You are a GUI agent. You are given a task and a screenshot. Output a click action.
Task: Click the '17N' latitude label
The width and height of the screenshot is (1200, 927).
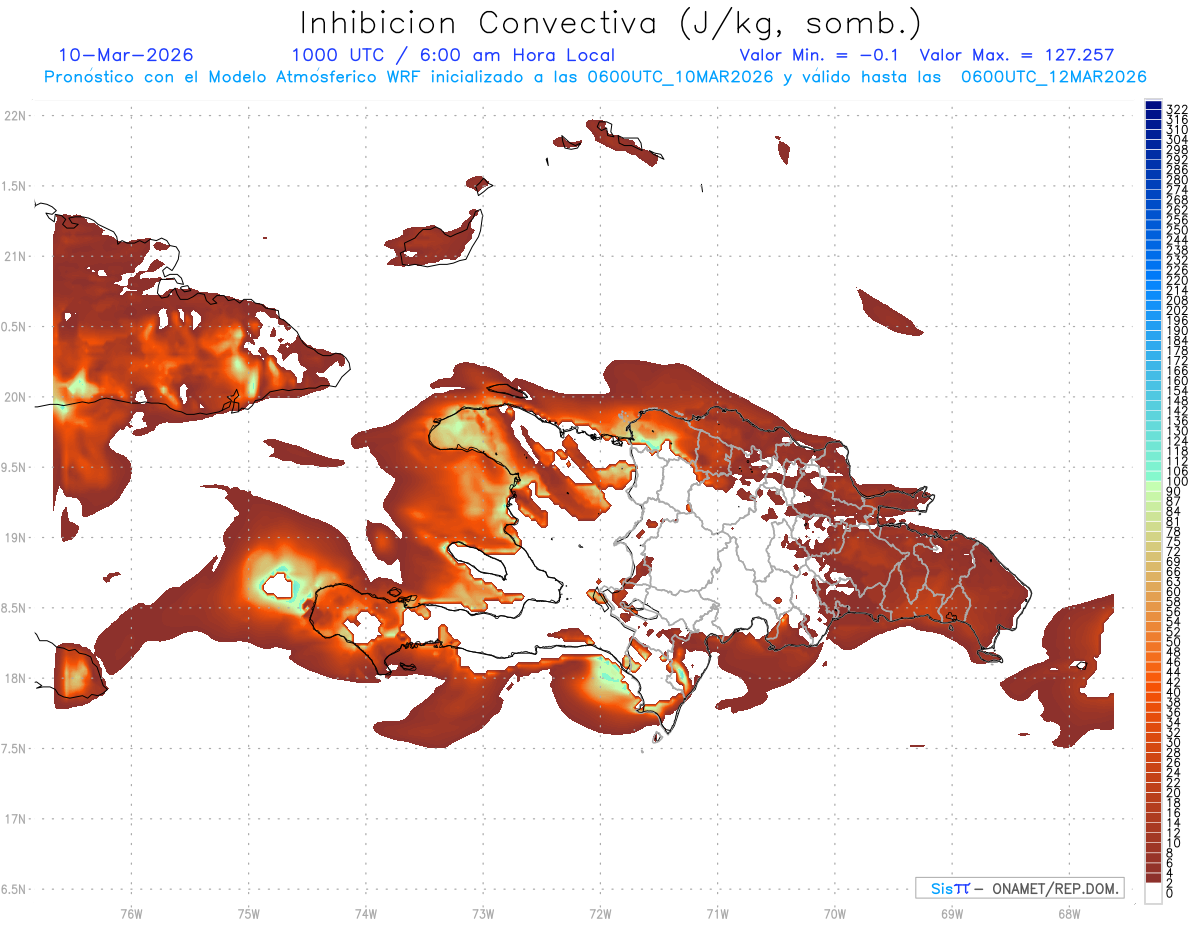click(15, 819)
